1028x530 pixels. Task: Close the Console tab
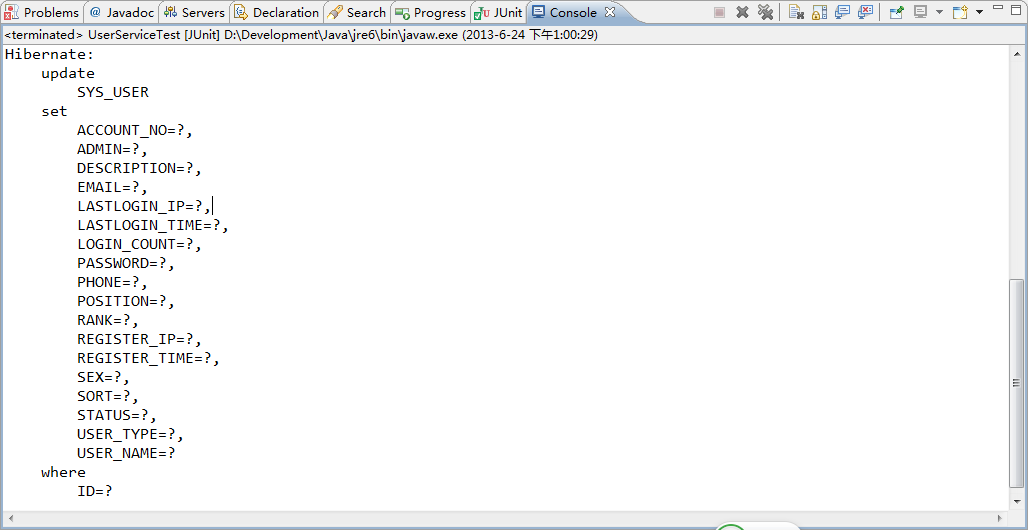[610, 12]
